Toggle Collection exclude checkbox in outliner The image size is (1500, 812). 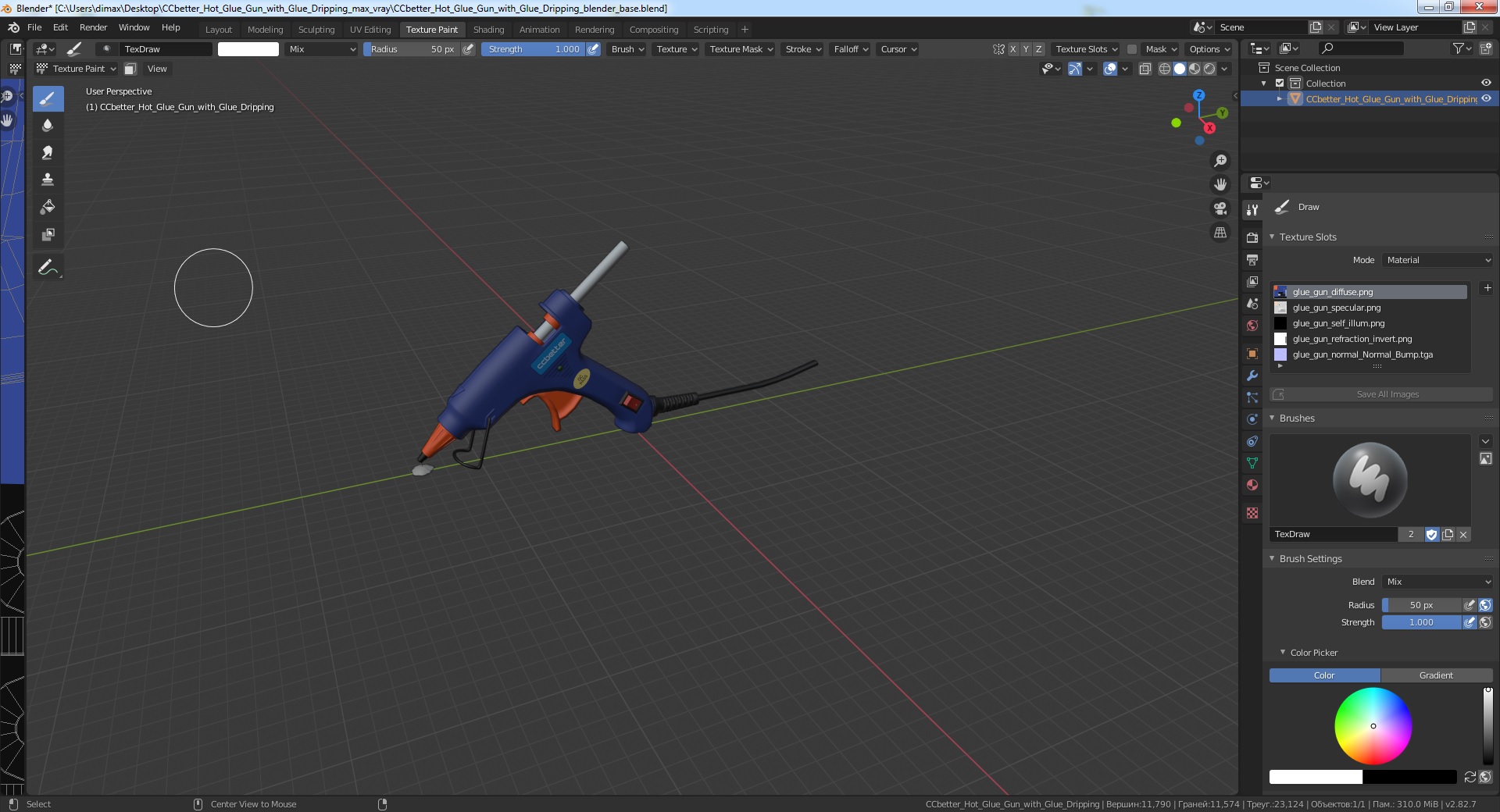pos(1280,84)
